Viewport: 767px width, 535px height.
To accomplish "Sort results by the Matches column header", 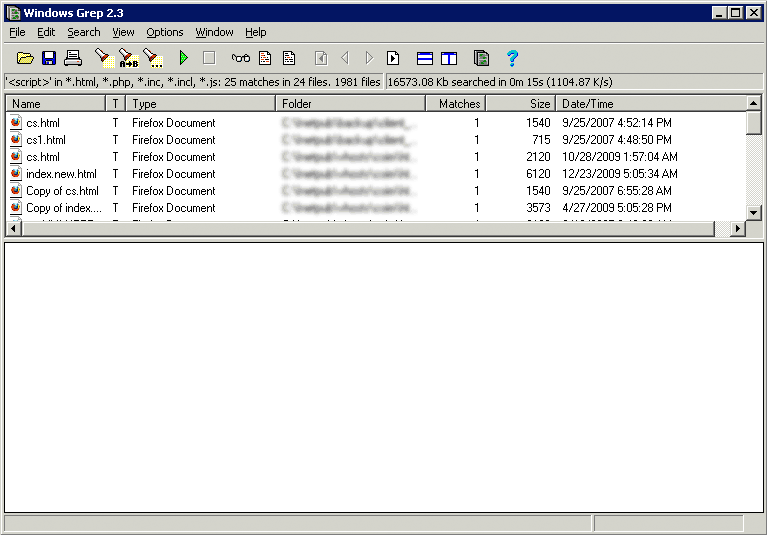I will point(456,104).
